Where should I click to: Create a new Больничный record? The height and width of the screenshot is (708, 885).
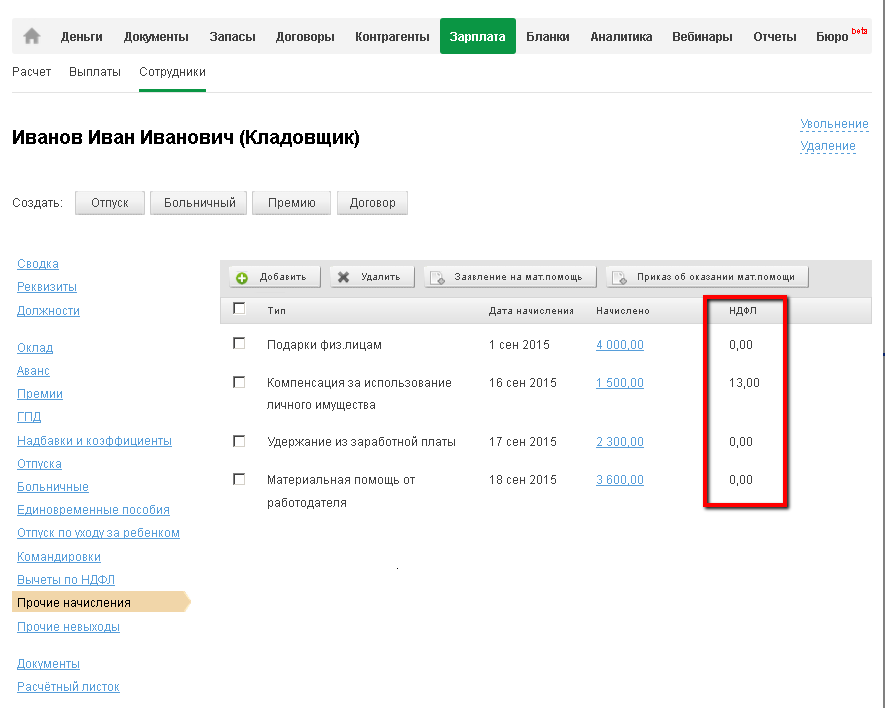point(199,203)
